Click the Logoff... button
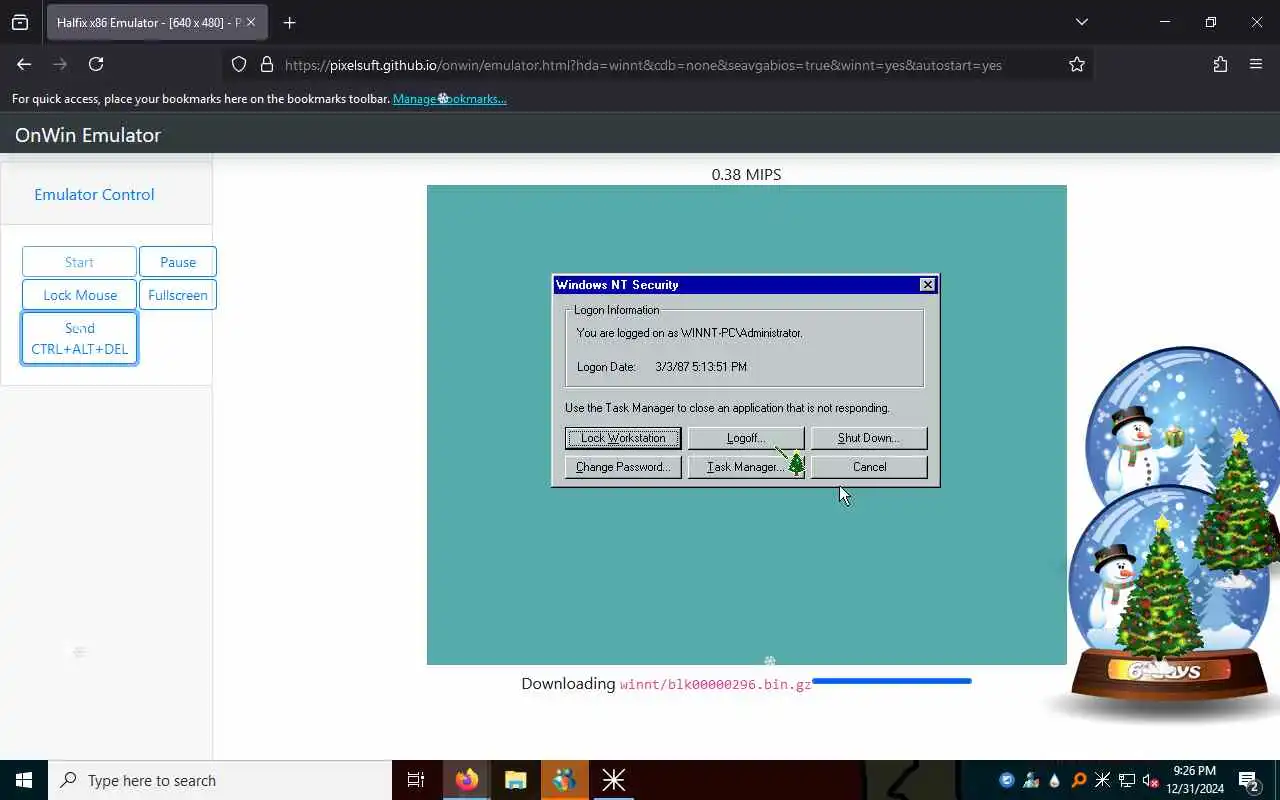The height and width of the screenshot is (800, 1280). click(746, 438)
